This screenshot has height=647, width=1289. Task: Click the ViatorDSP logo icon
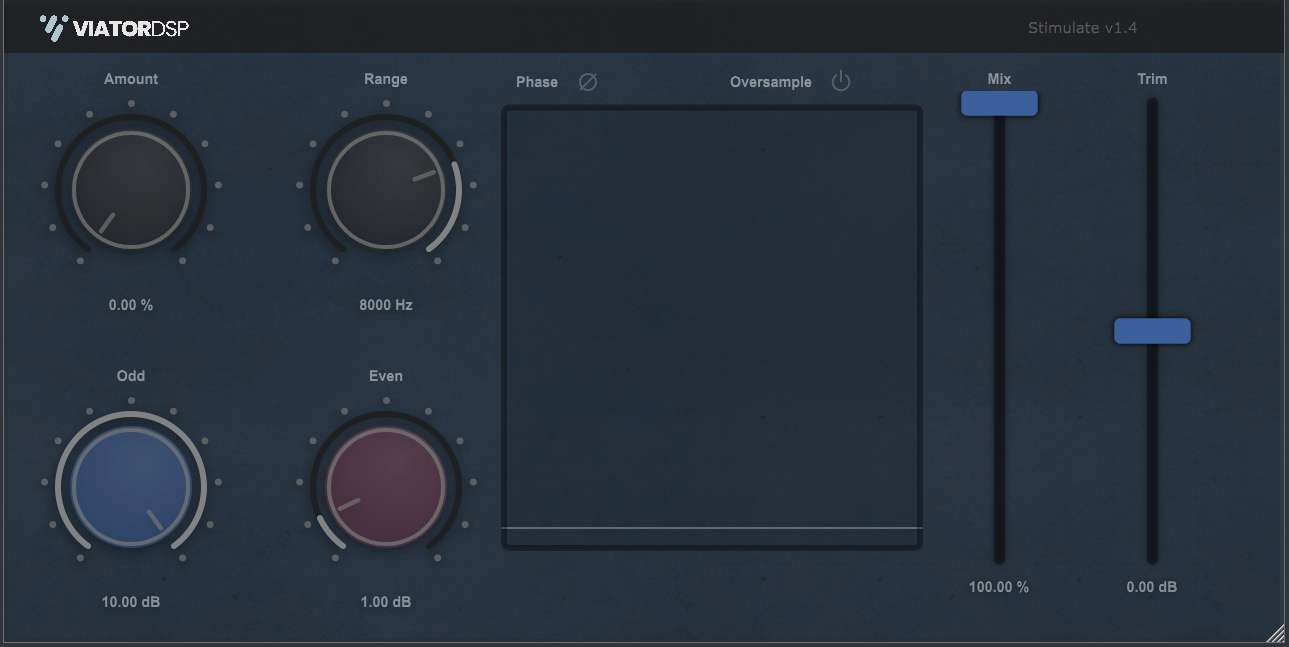pyautogui.click(x=54, y=28)
